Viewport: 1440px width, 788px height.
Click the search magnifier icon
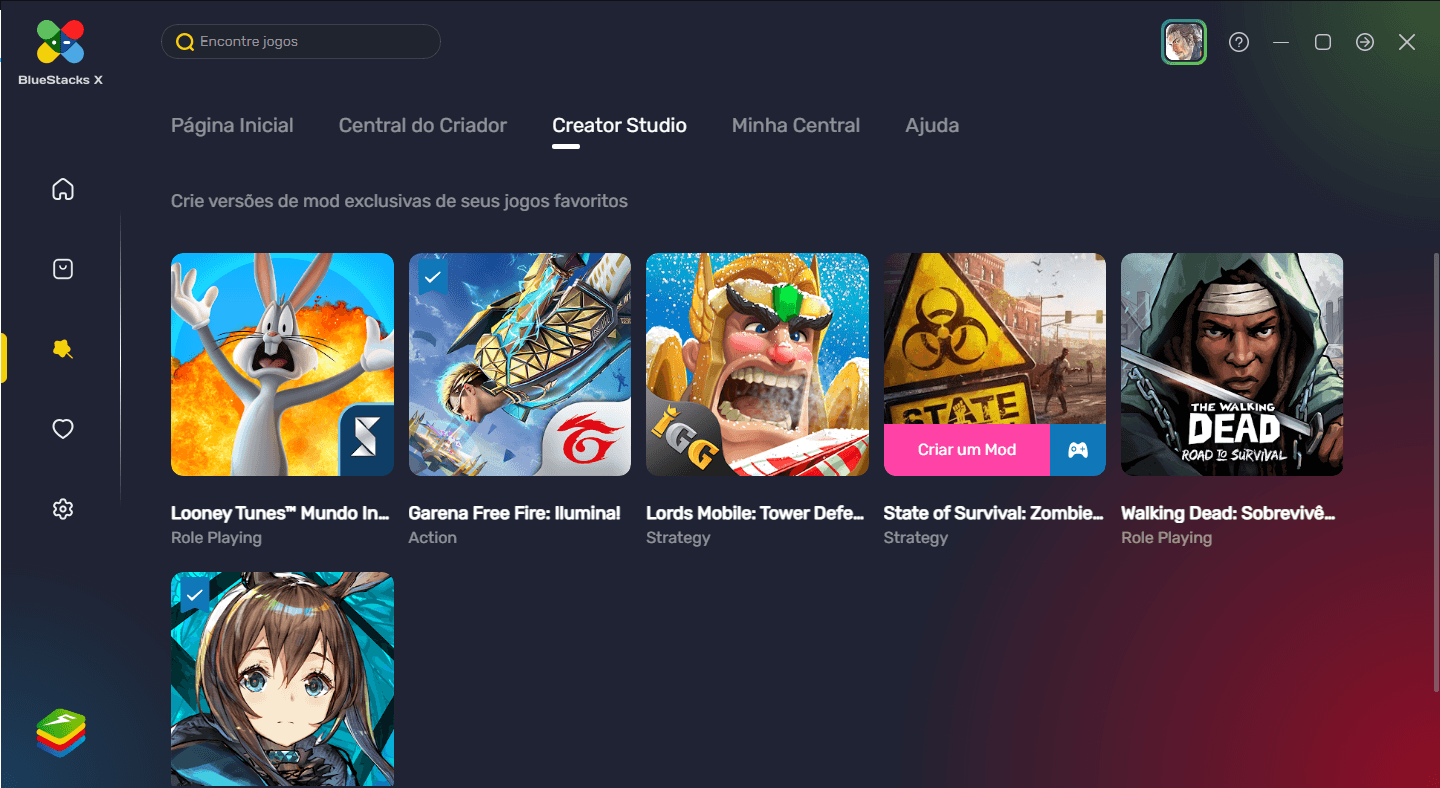coord(185,42)
